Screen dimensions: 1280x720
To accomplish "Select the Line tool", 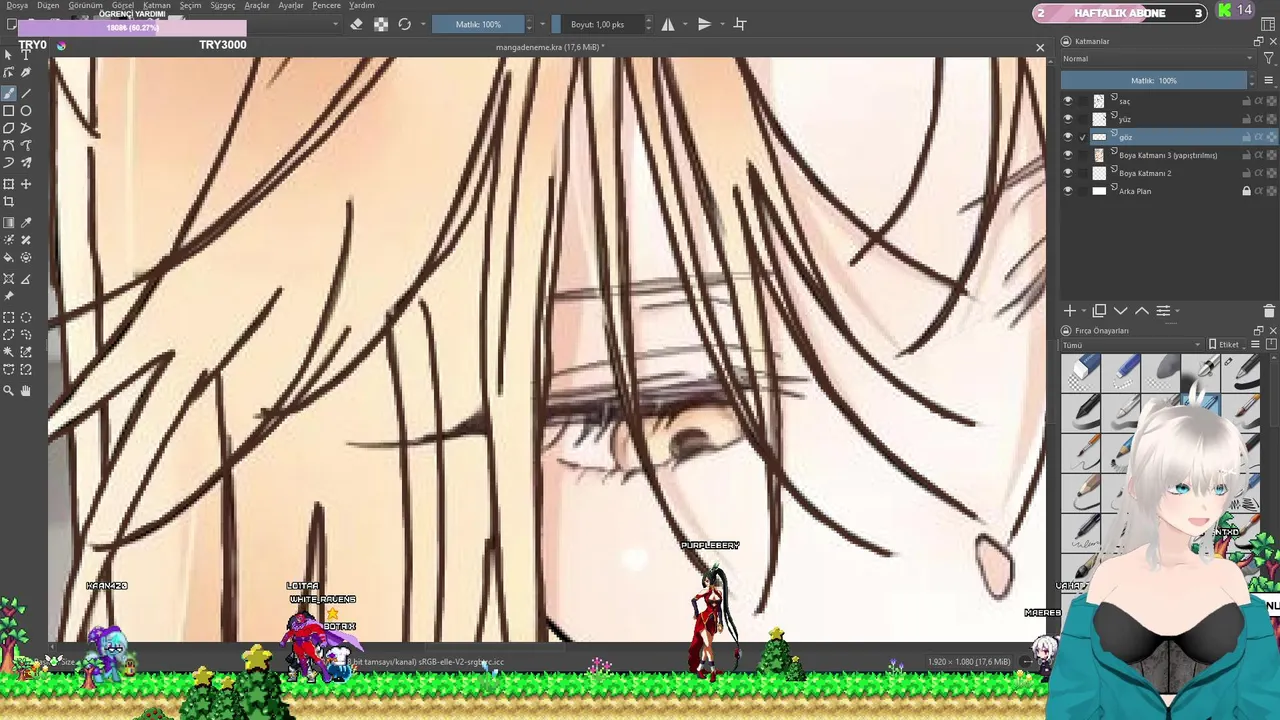I will [26, 93].
